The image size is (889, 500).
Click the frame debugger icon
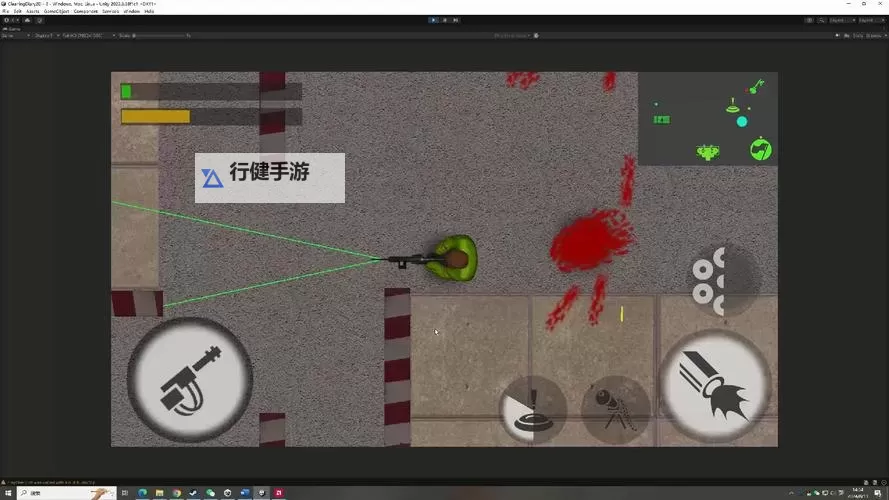pos(536,36)
